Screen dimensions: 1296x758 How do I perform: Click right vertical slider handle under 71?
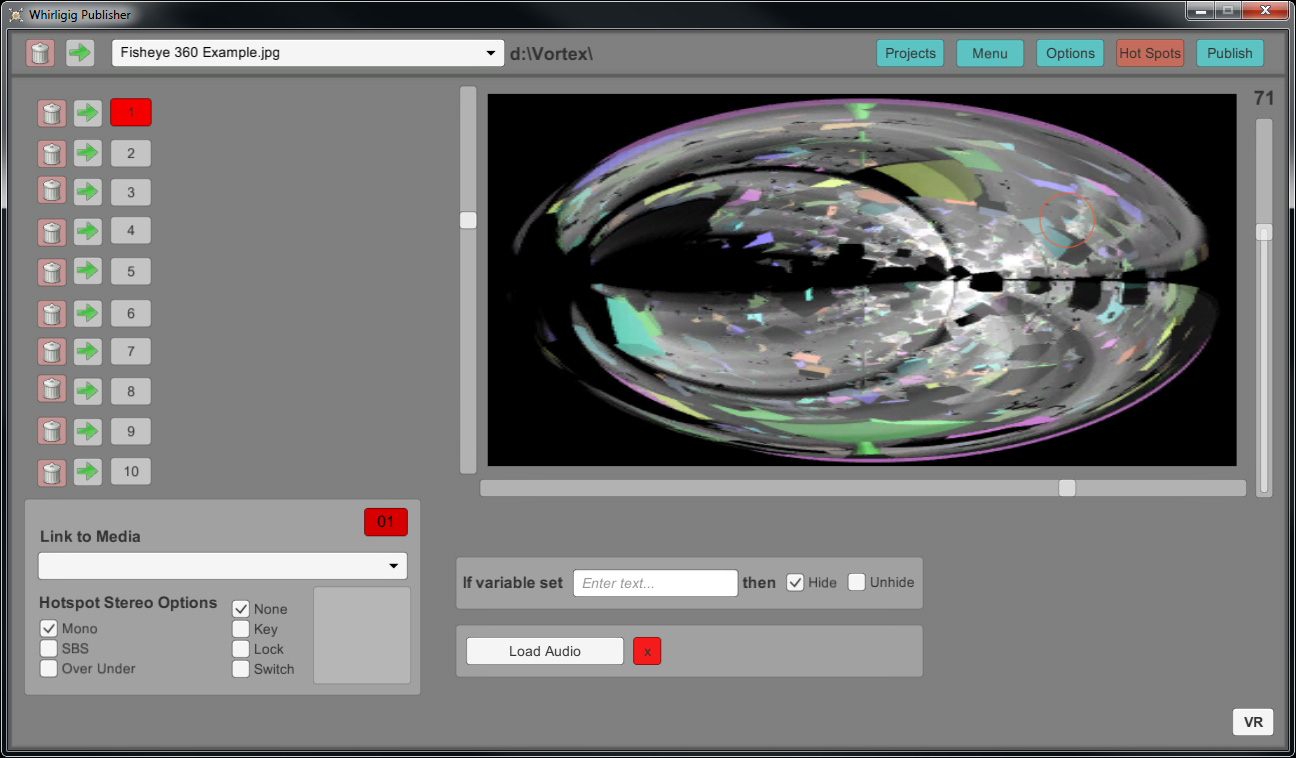click(1264, 232)
